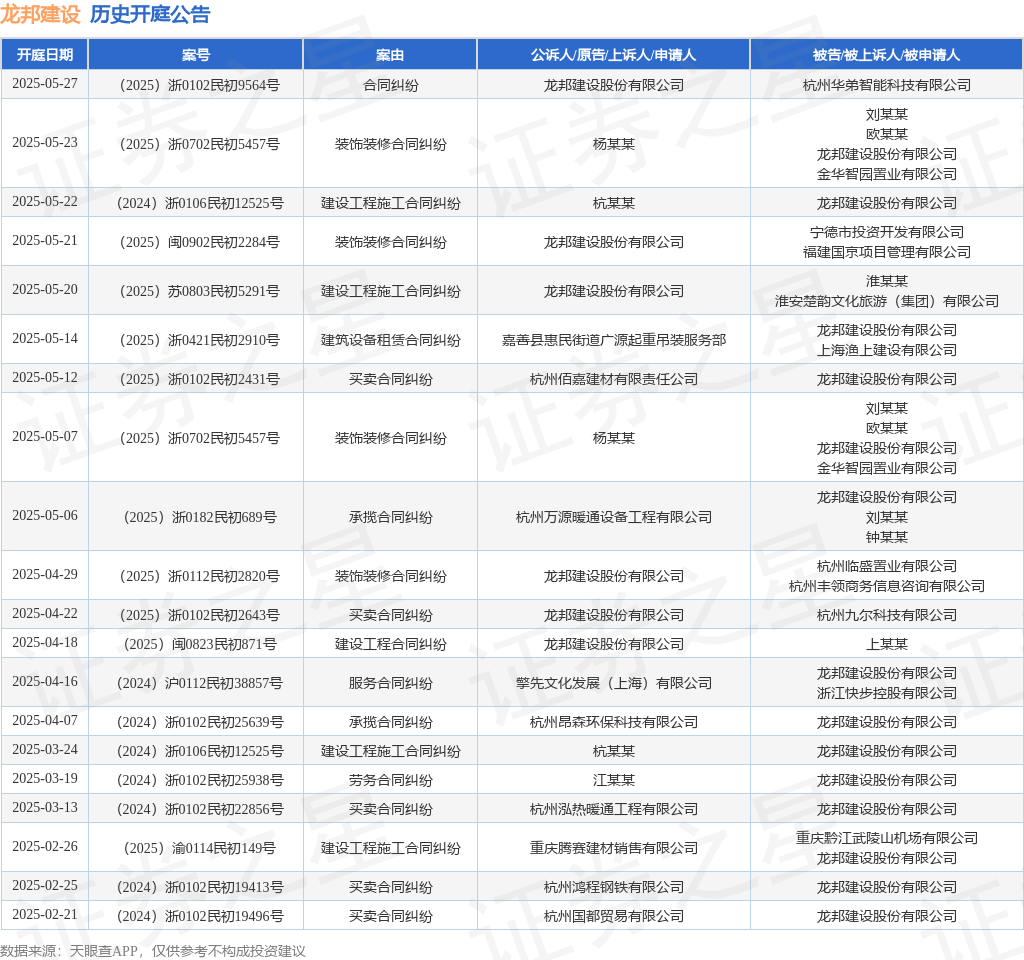Click the date cell 2025-05-12
Viewport: 1024px width, 960px height.
(44, 378)
